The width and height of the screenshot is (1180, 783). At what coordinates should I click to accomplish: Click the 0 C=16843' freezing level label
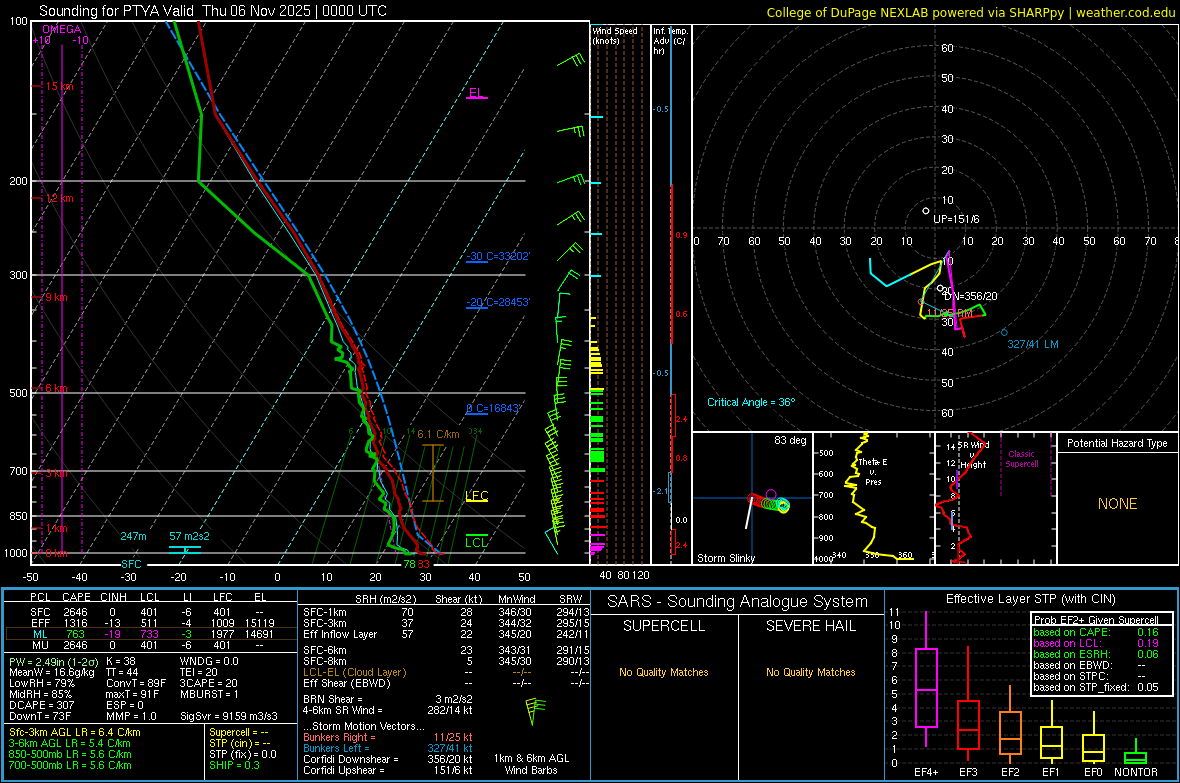[494, 409]
